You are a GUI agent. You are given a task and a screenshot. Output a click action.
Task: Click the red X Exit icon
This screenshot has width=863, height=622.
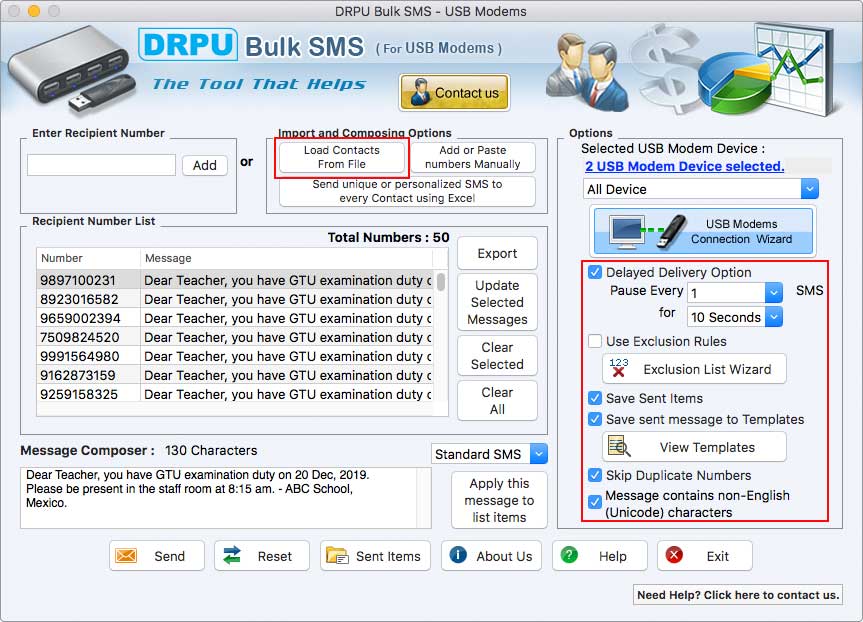click(674, 555)
